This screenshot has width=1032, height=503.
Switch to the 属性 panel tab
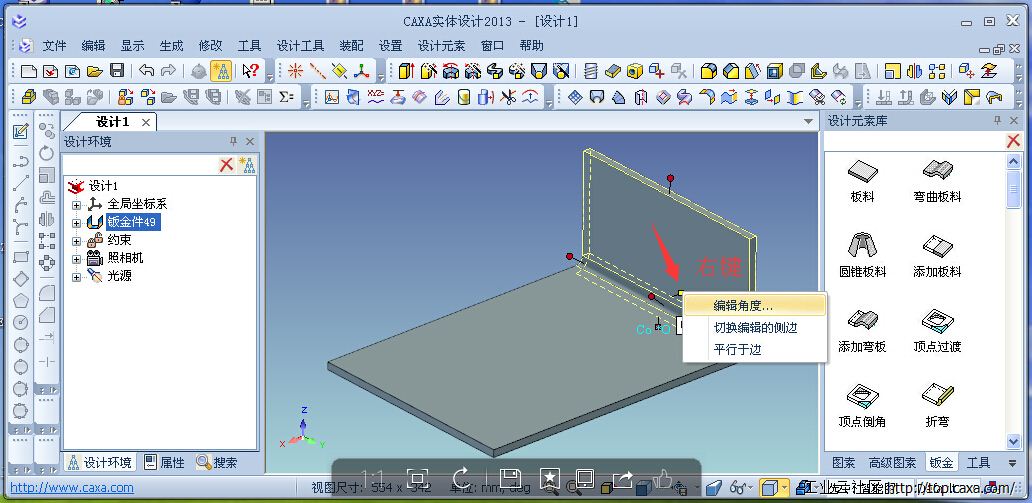pyautogui.click(x=165, y=462)
